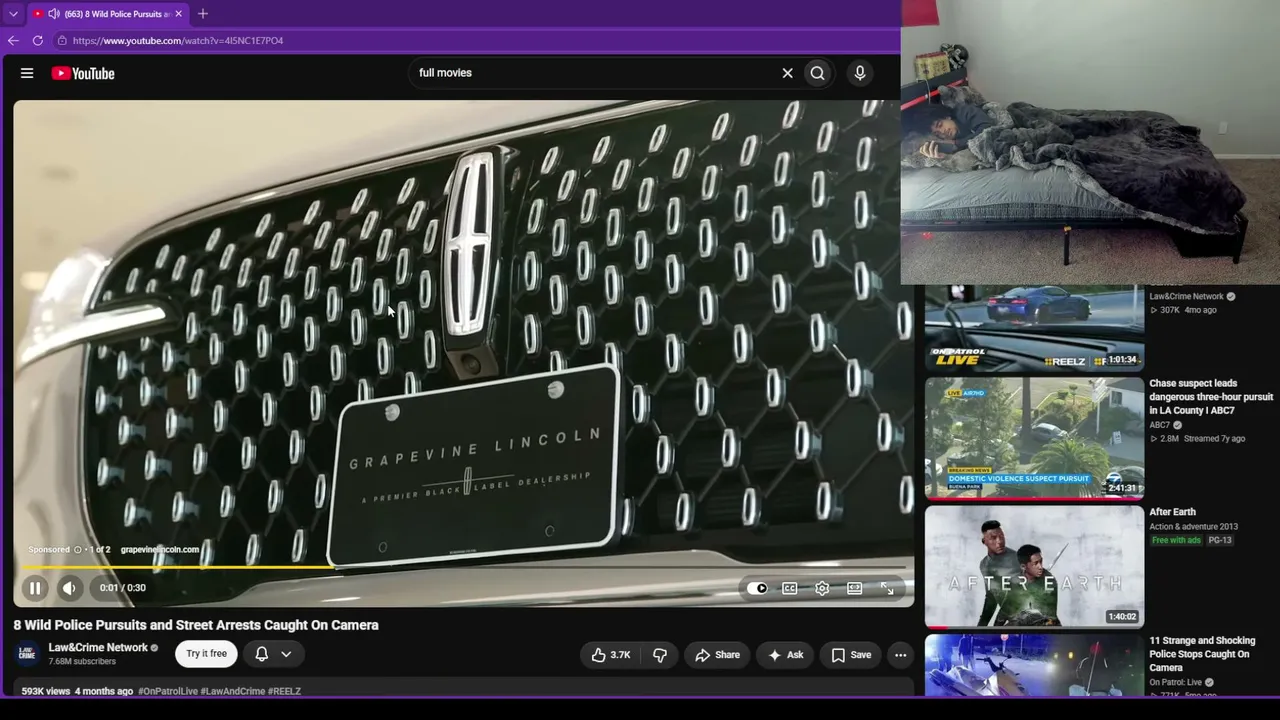This screenshot has width=1280, height=720.
Task: Open the 'Chase suspect leads dangerous three-hour pursuit' title
Action: (x=1211, y=397)
